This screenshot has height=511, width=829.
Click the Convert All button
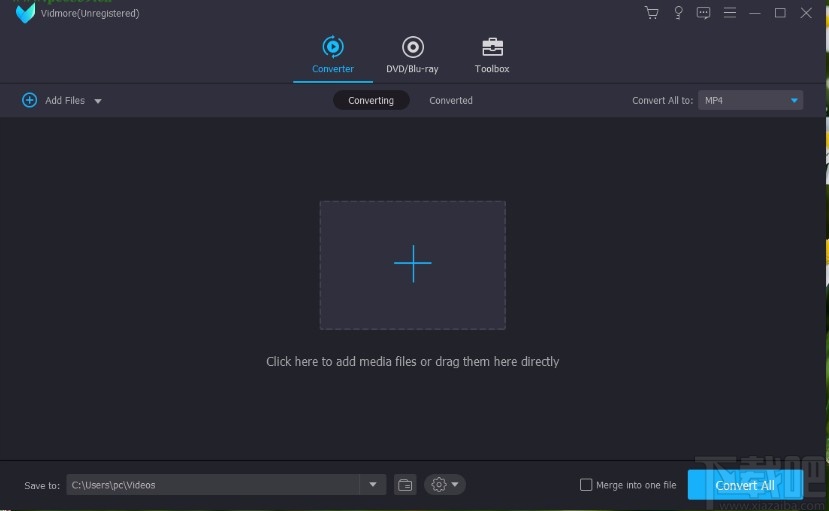tap(745, 485)
